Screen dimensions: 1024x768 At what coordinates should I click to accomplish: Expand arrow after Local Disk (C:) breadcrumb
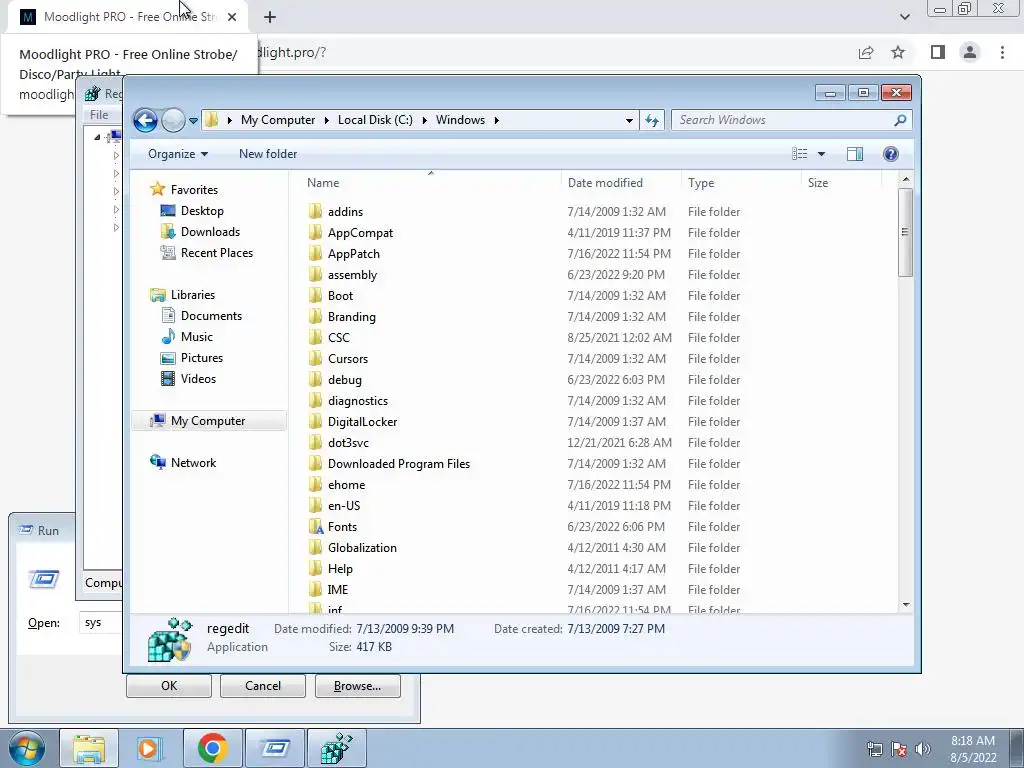pos(424,120)
